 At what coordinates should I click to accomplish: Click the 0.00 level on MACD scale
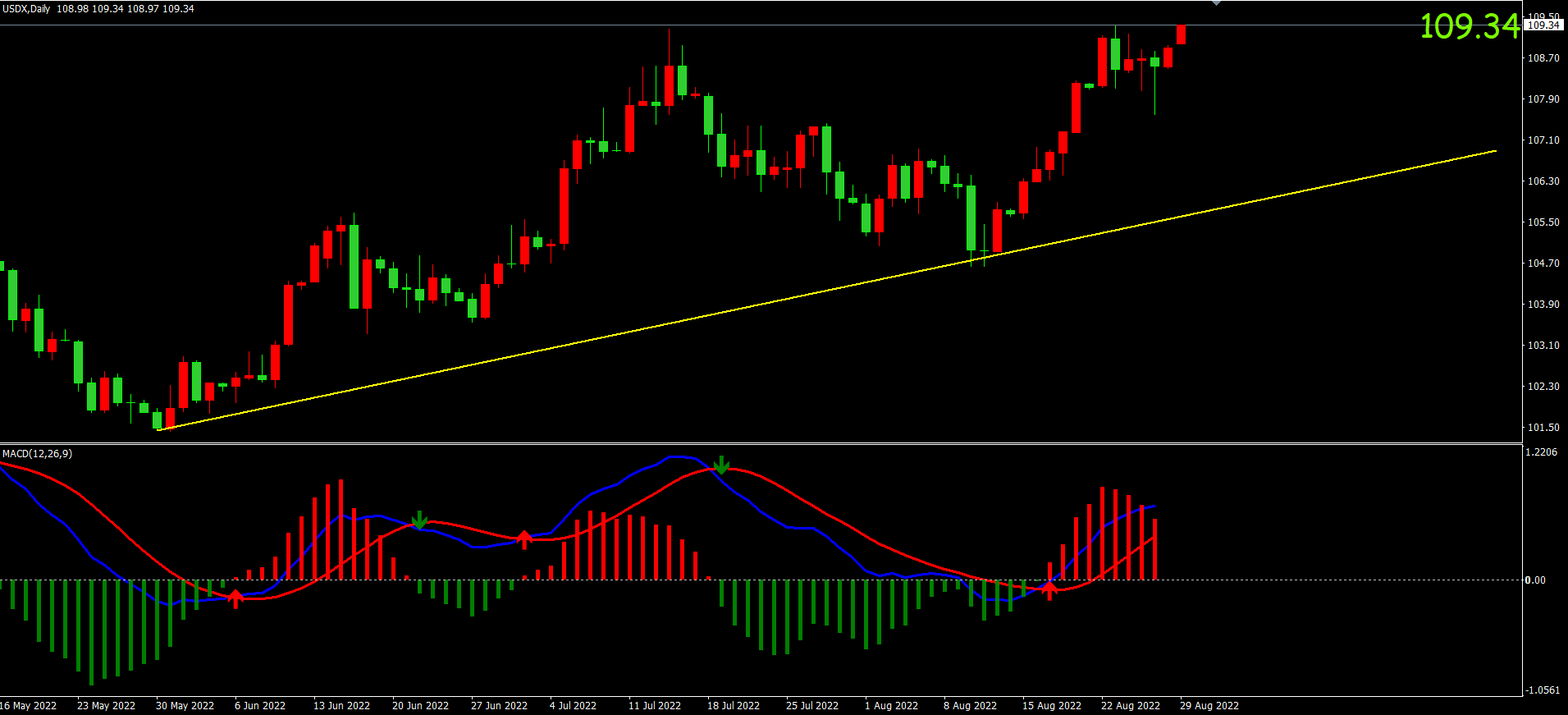(1534, 580)
